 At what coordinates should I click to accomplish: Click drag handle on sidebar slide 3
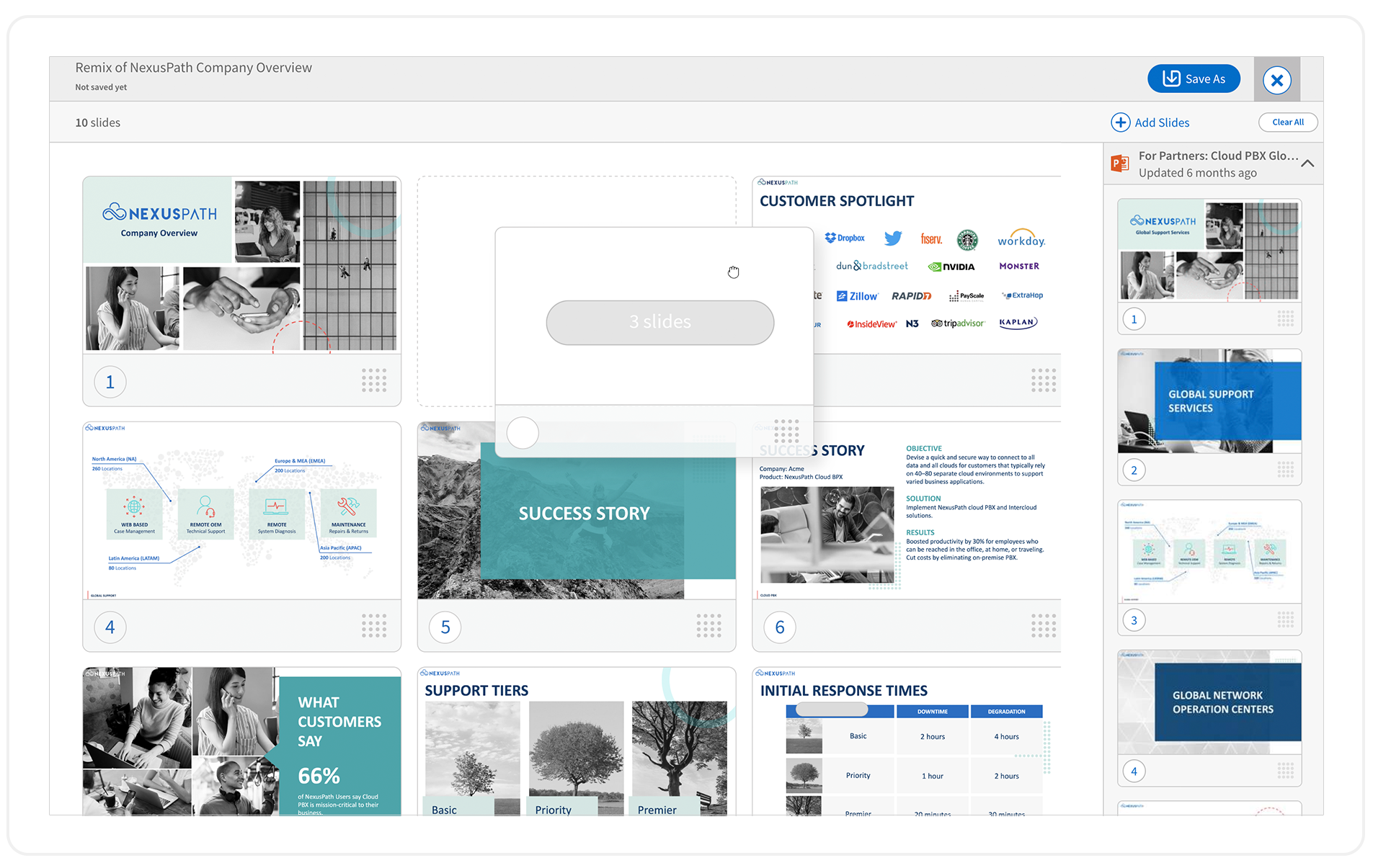point(1286,619)
